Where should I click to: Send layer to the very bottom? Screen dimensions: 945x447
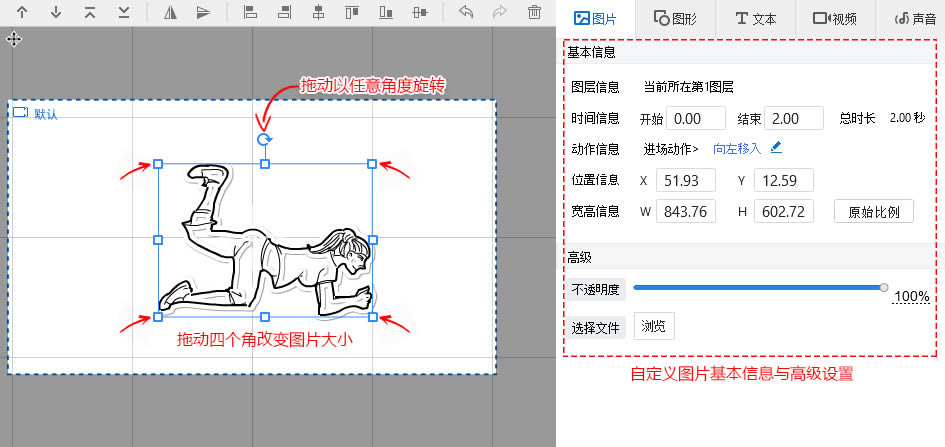124,12
